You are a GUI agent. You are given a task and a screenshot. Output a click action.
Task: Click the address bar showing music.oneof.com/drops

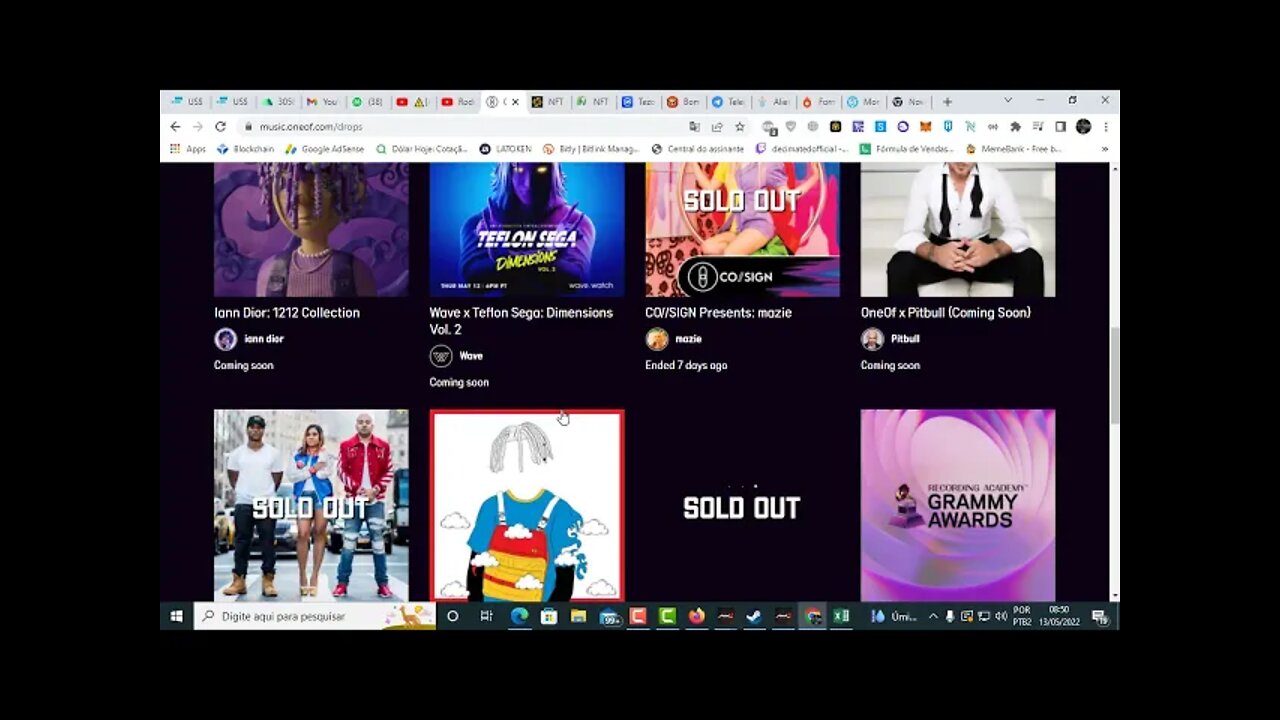pyautogui.click(x=460, y=127)
